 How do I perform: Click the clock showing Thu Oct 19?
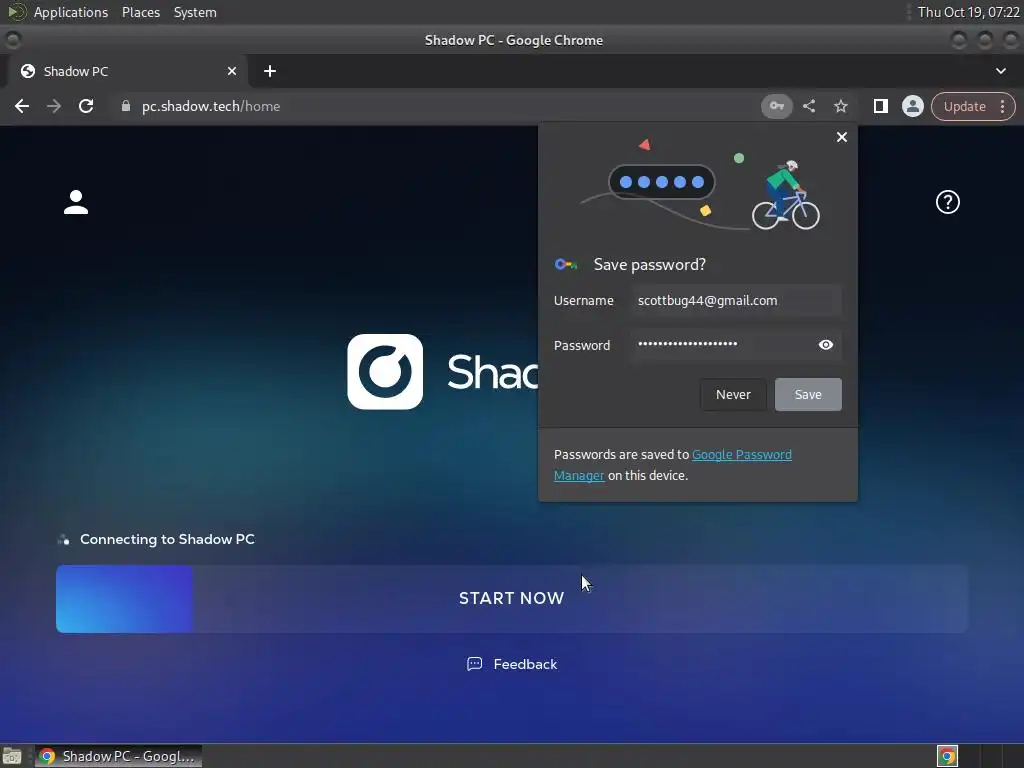(968, 12)
